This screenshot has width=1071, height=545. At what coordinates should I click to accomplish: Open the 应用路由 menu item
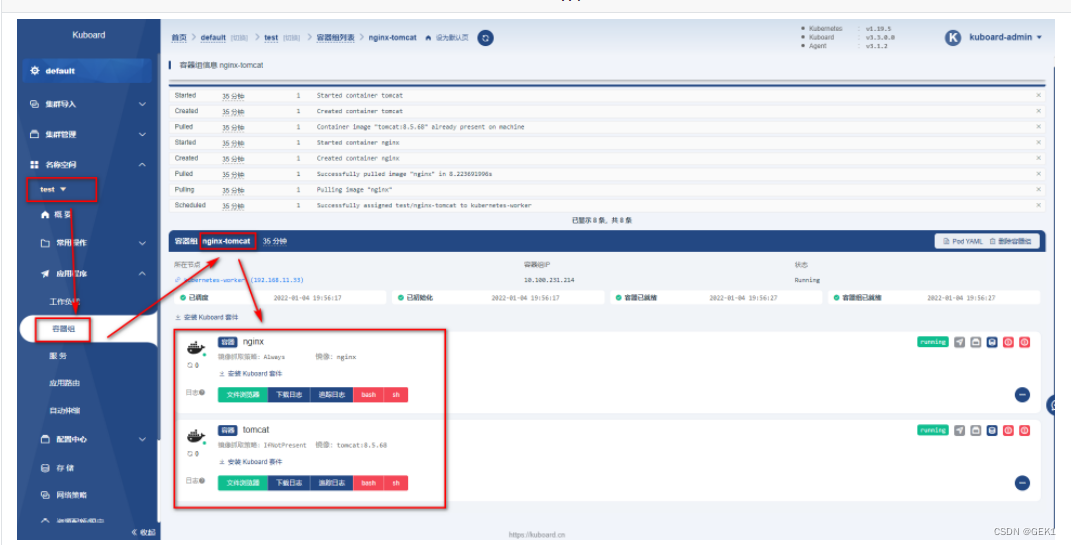click(65, 384)
